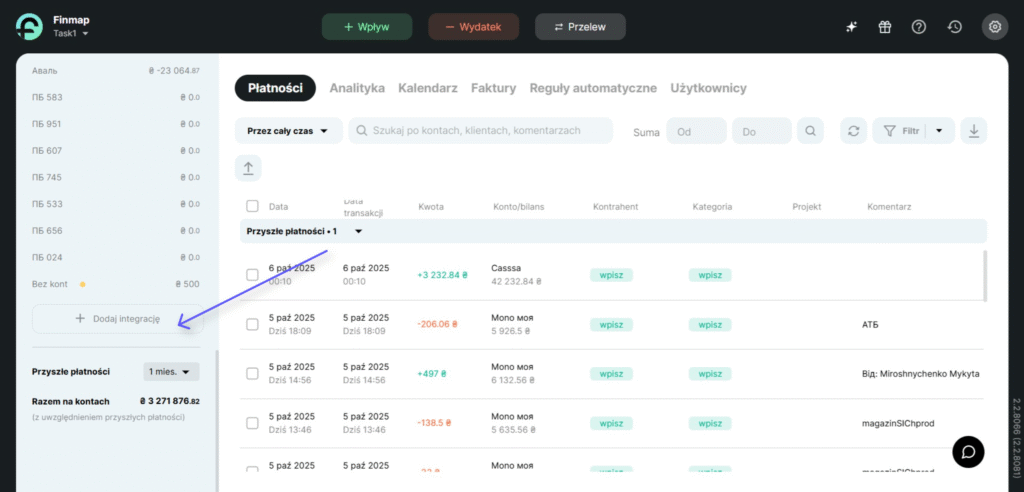This screenshot has height=492, width=1024.
Task: Check the +3 232.84 ₴ payment row checkbox
Action: click(252, 274)
